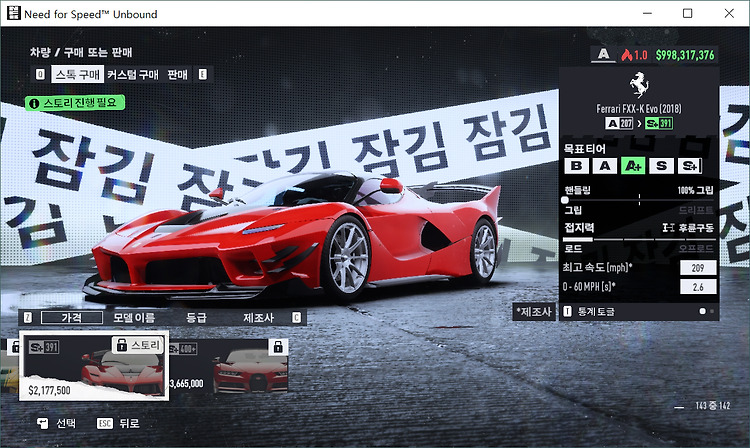Choose target tier S+

690,166
